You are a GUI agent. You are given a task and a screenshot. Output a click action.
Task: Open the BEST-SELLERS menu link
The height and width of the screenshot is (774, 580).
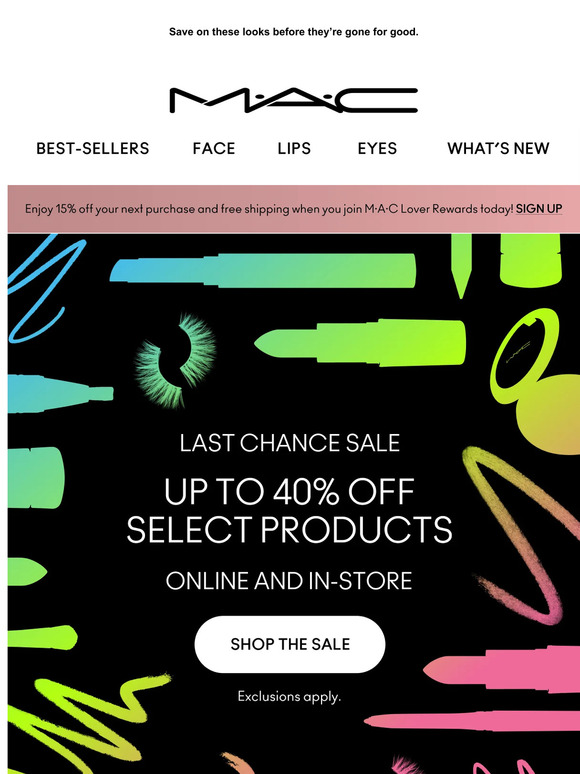[x=93, y=148]
